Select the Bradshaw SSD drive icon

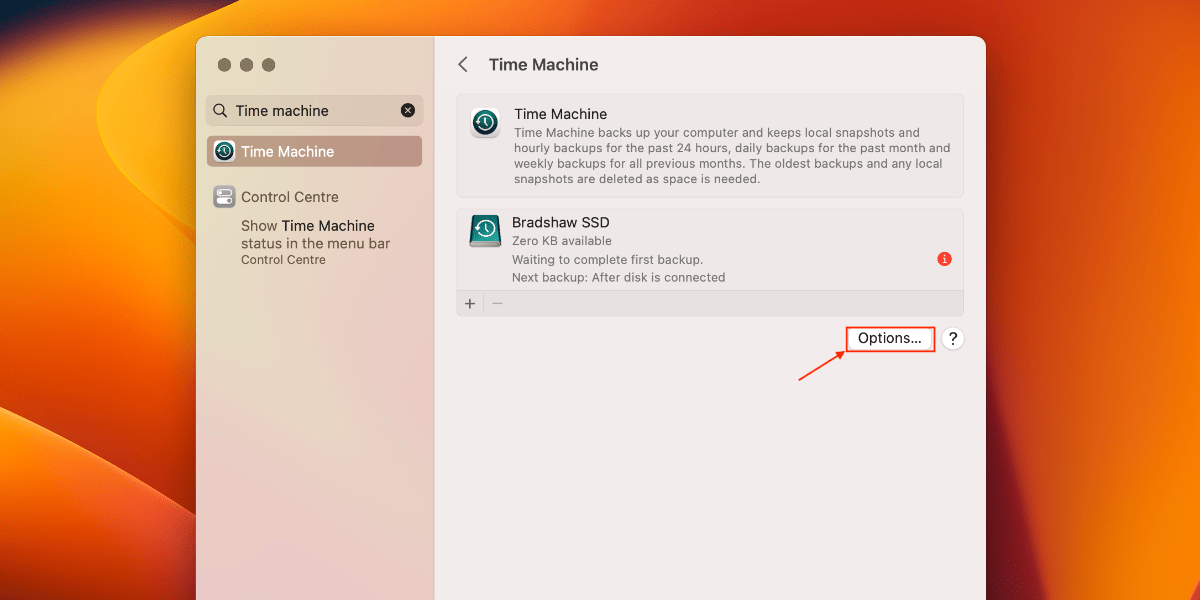(484, 230)
